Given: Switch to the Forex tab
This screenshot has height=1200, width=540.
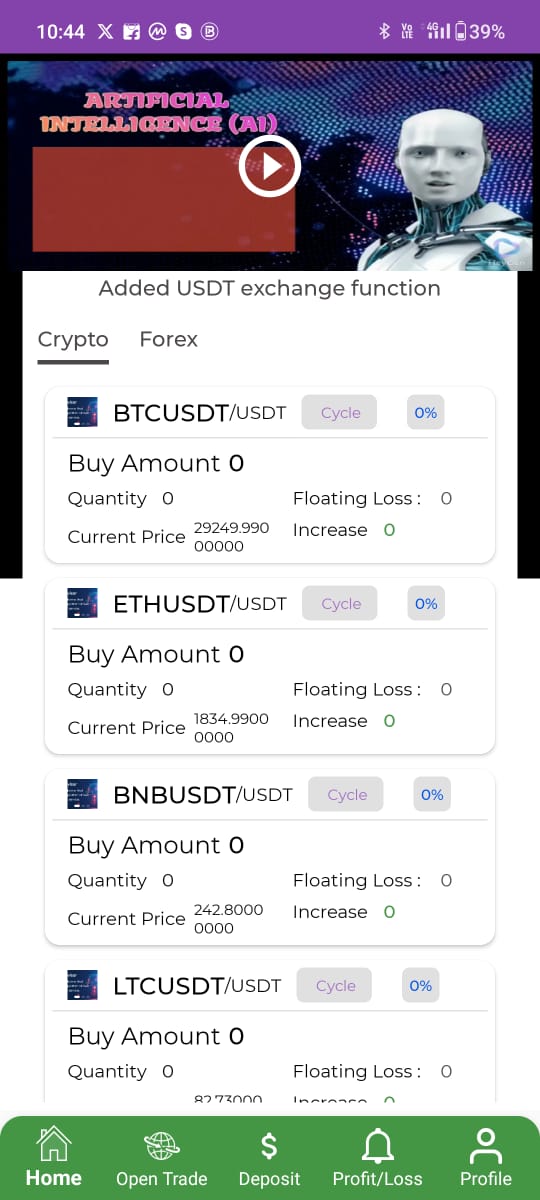Looking at the screenshot, I should (168, 339).
